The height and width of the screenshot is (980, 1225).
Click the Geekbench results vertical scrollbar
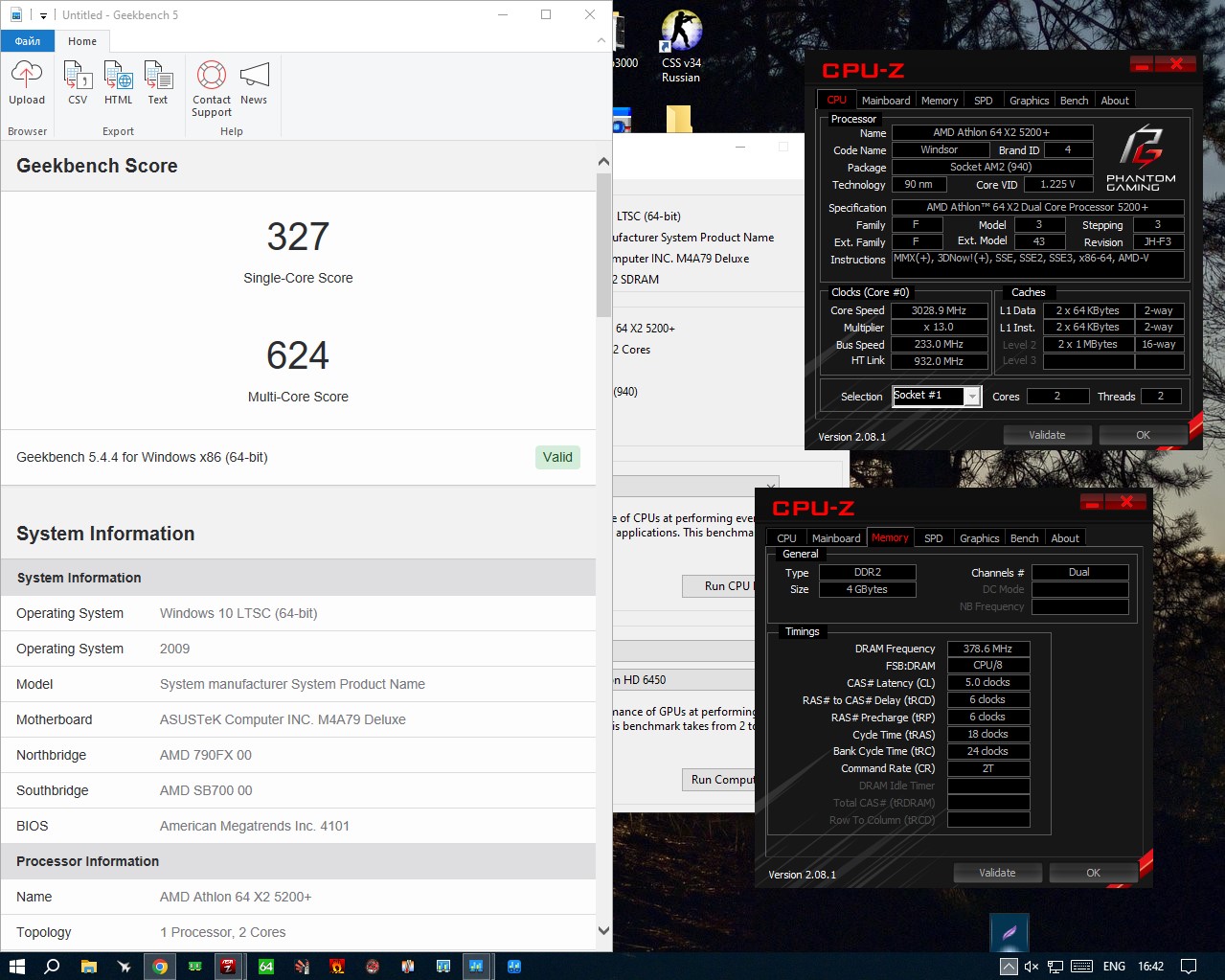[603, 245]
